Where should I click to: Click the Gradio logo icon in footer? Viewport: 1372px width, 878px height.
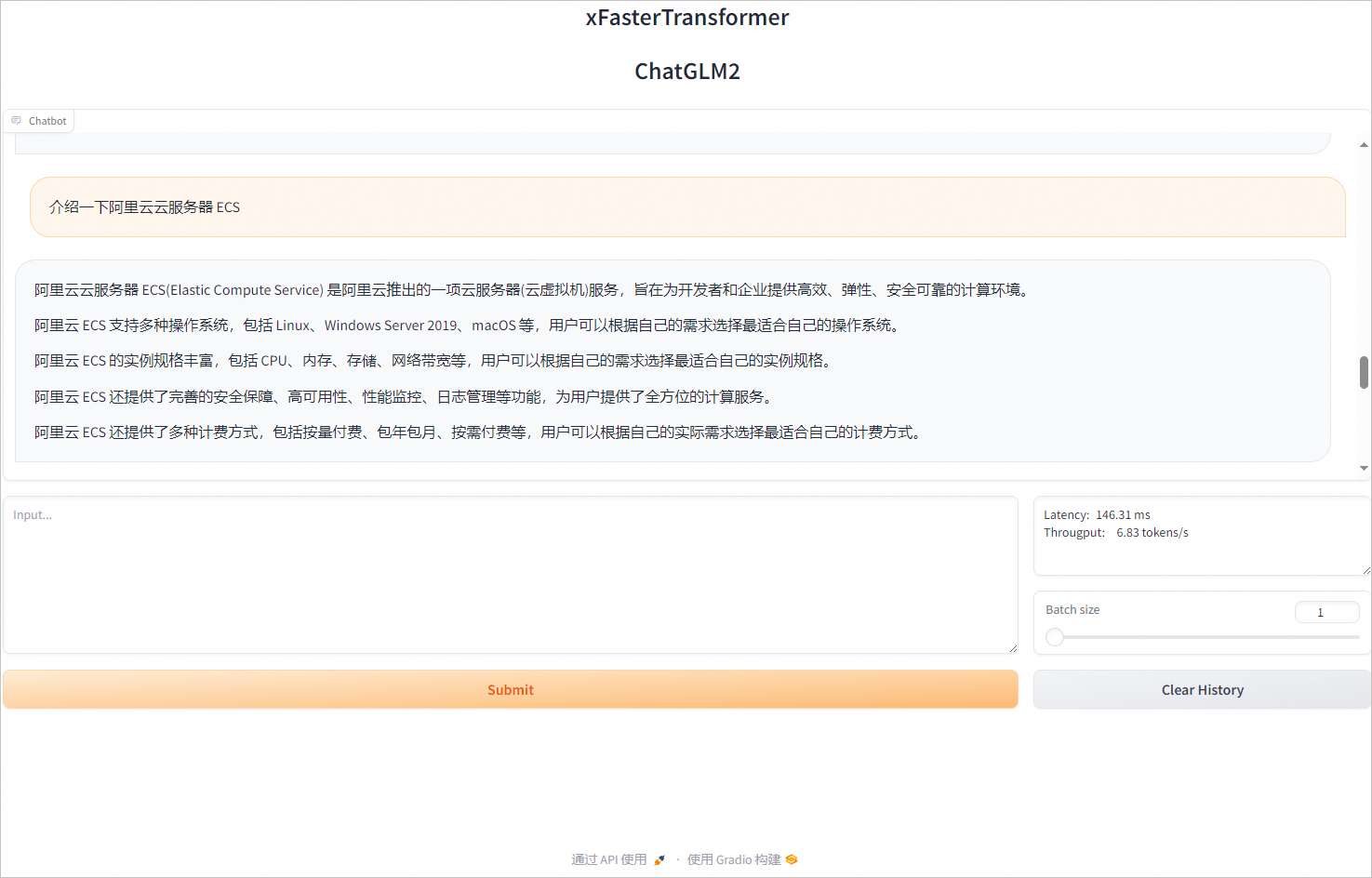(x=792, y=860)
